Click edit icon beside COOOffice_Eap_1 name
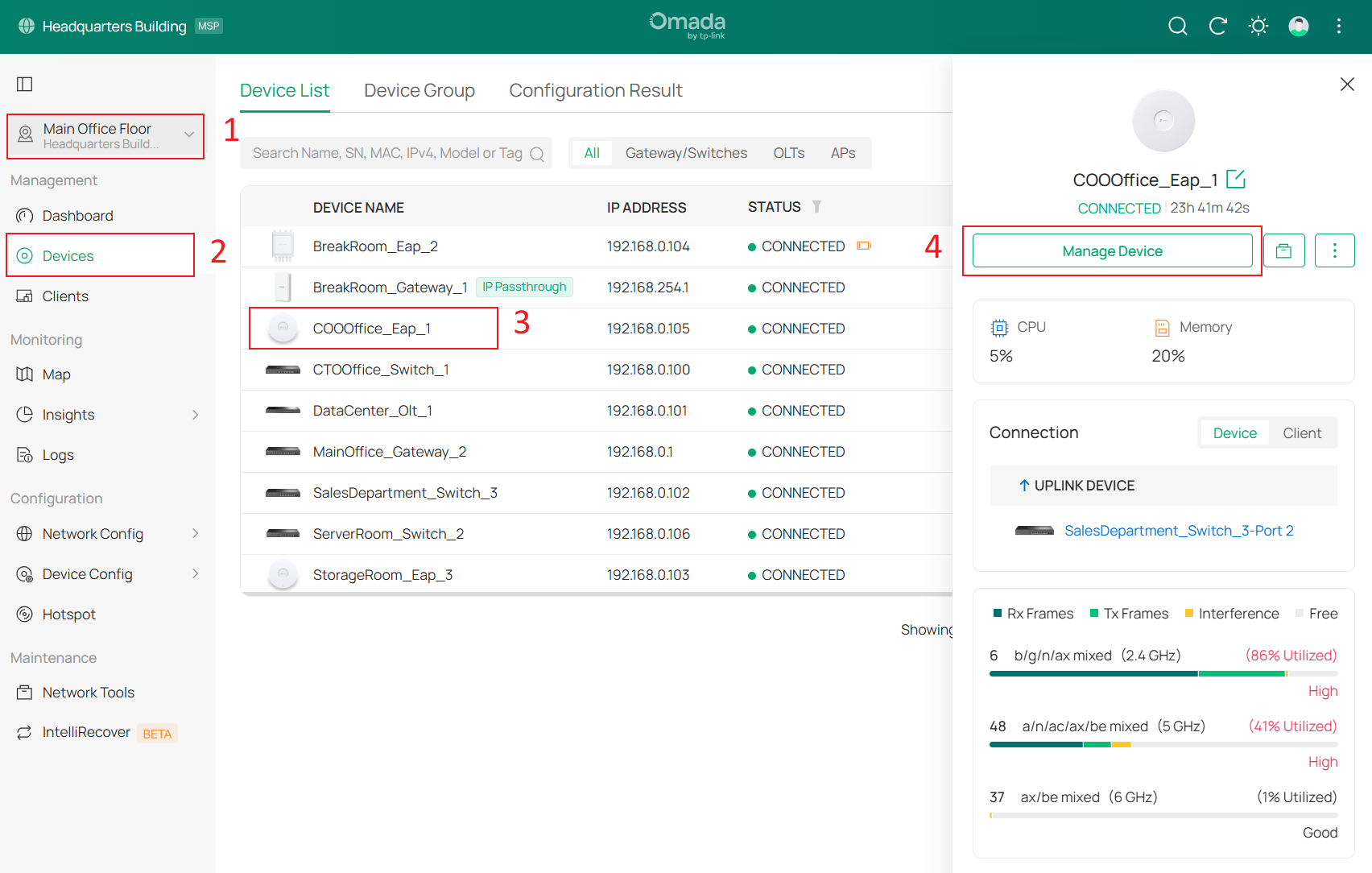This screenshot has width=1372, height=873. pos(1235,179)
